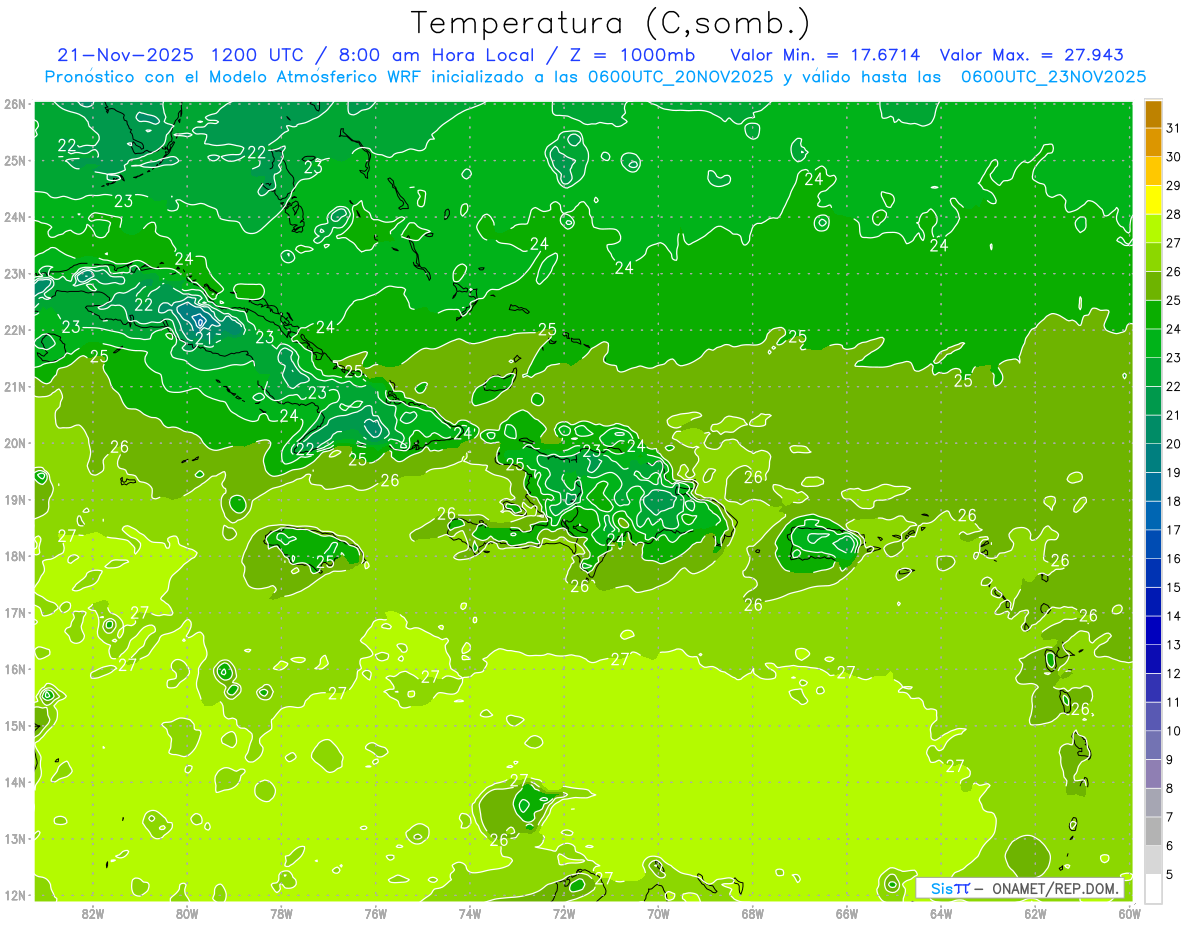Click the 66W longitude axis label

(846, 912)
